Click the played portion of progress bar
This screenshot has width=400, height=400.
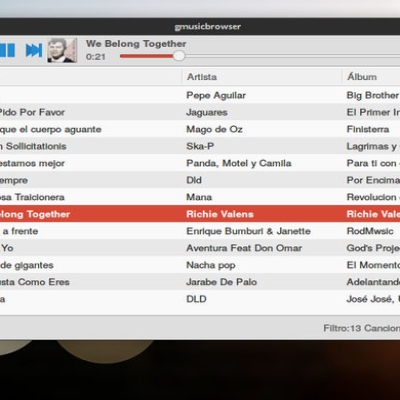tap(147, 56)
